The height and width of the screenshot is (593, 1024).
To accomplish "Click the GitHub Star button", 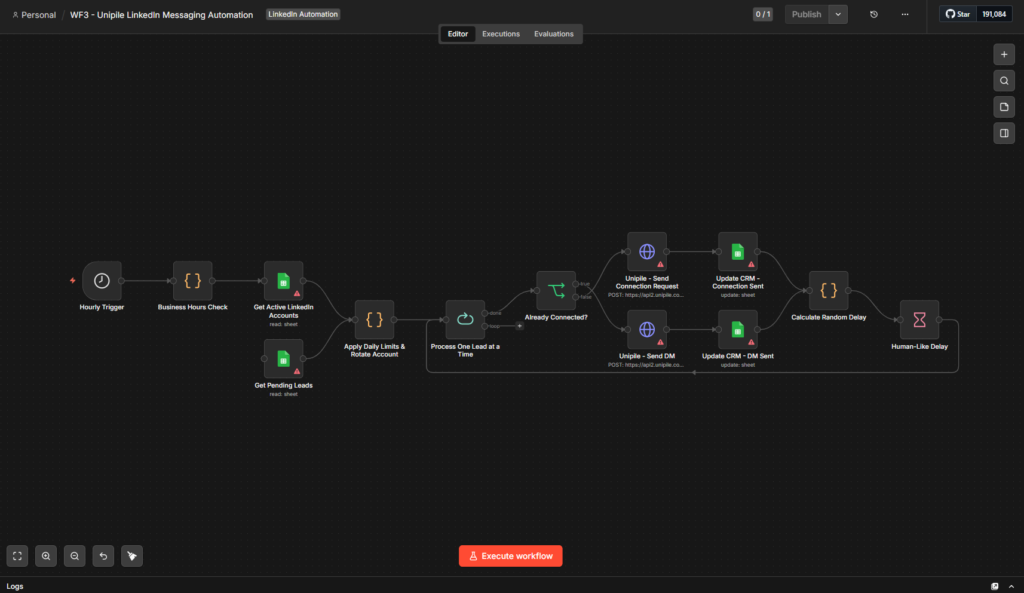I will 958,14.
